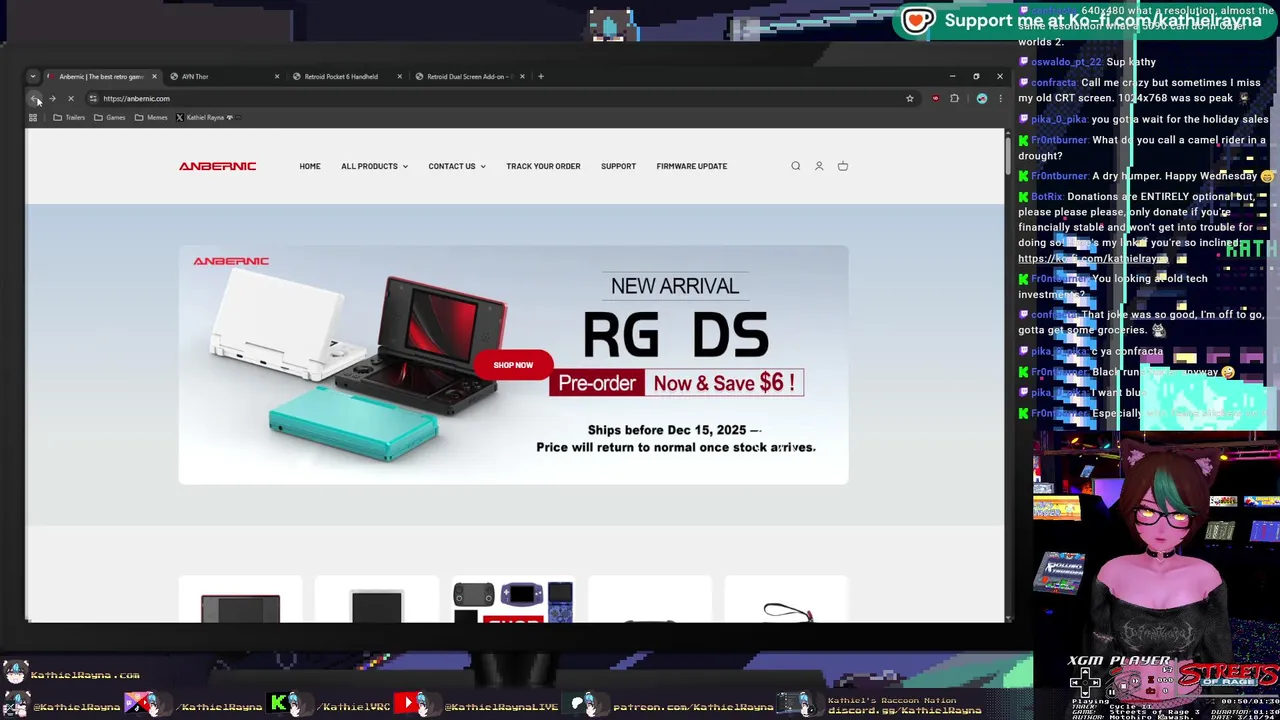The height and width of the screenshot is (720, 1280).
Task: Open the Memes bookmark folder
Action: point(151,117)
